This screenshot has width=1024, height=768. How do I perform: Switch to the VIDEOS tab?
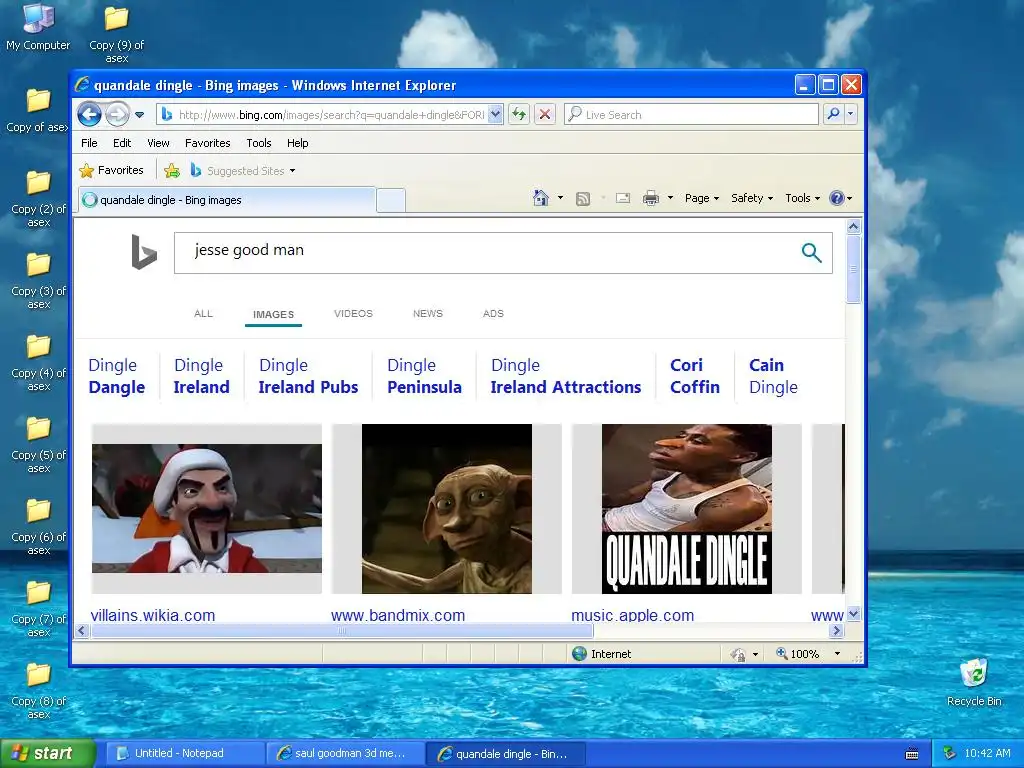pyautogui.click(x=353, y=313)
